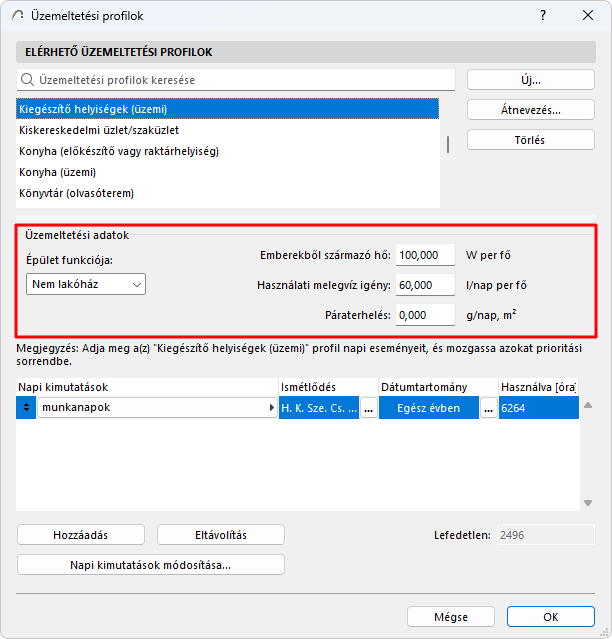Viewport: 612px width, 639px height.
Task: Click the search magnifier icon
Action: click(x=27, y=79)
